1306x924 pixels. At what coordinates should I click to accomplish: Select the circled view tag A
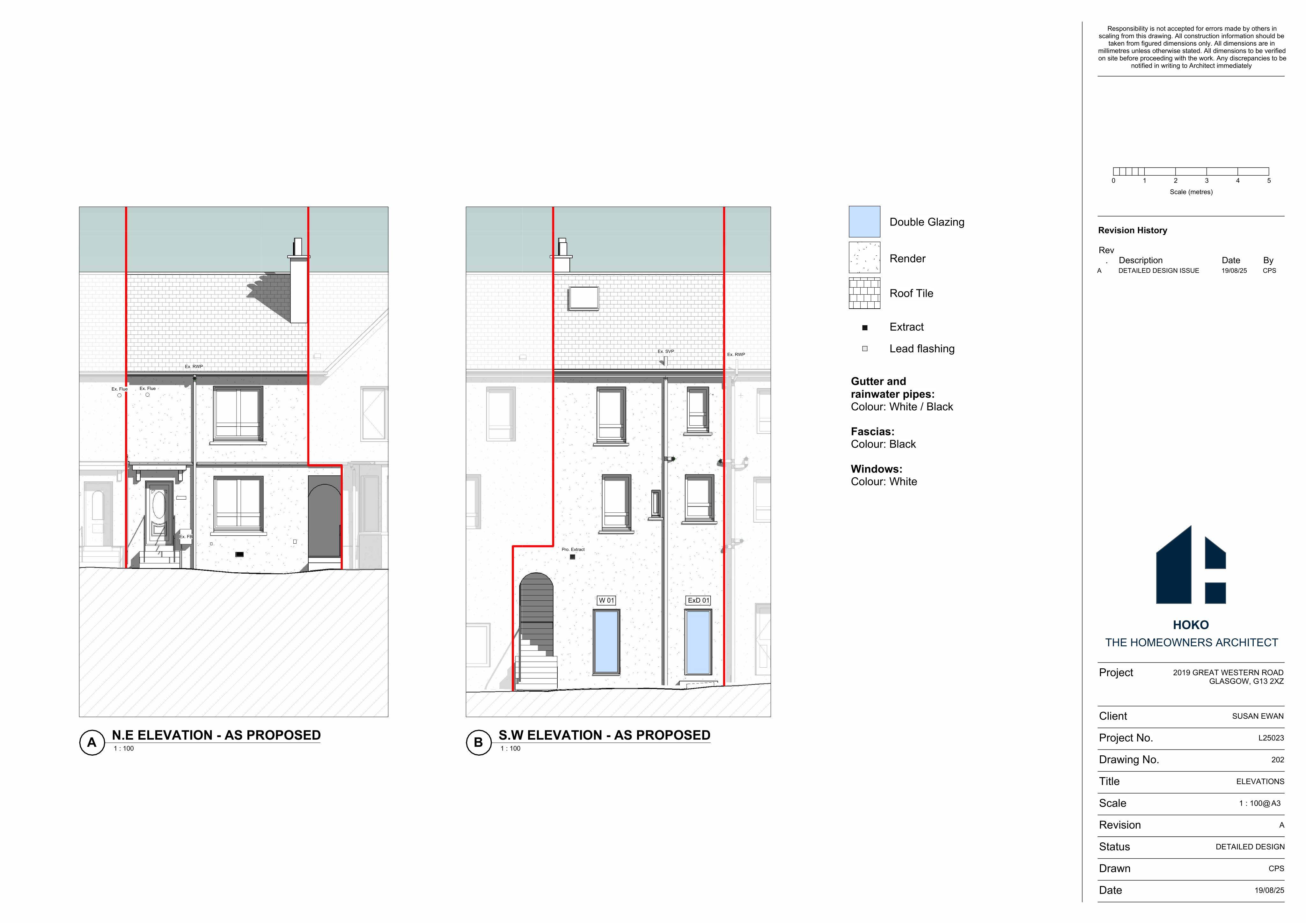coord(92,743)
